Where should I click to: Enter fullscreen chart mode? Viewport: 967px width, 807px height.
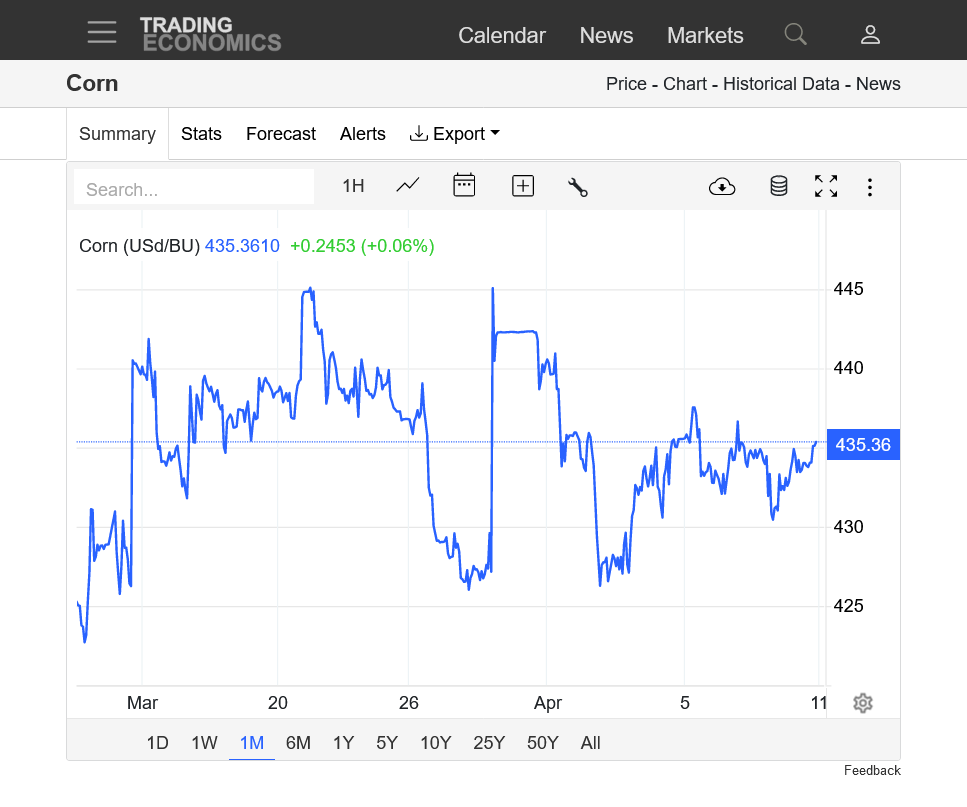[826, 186]
